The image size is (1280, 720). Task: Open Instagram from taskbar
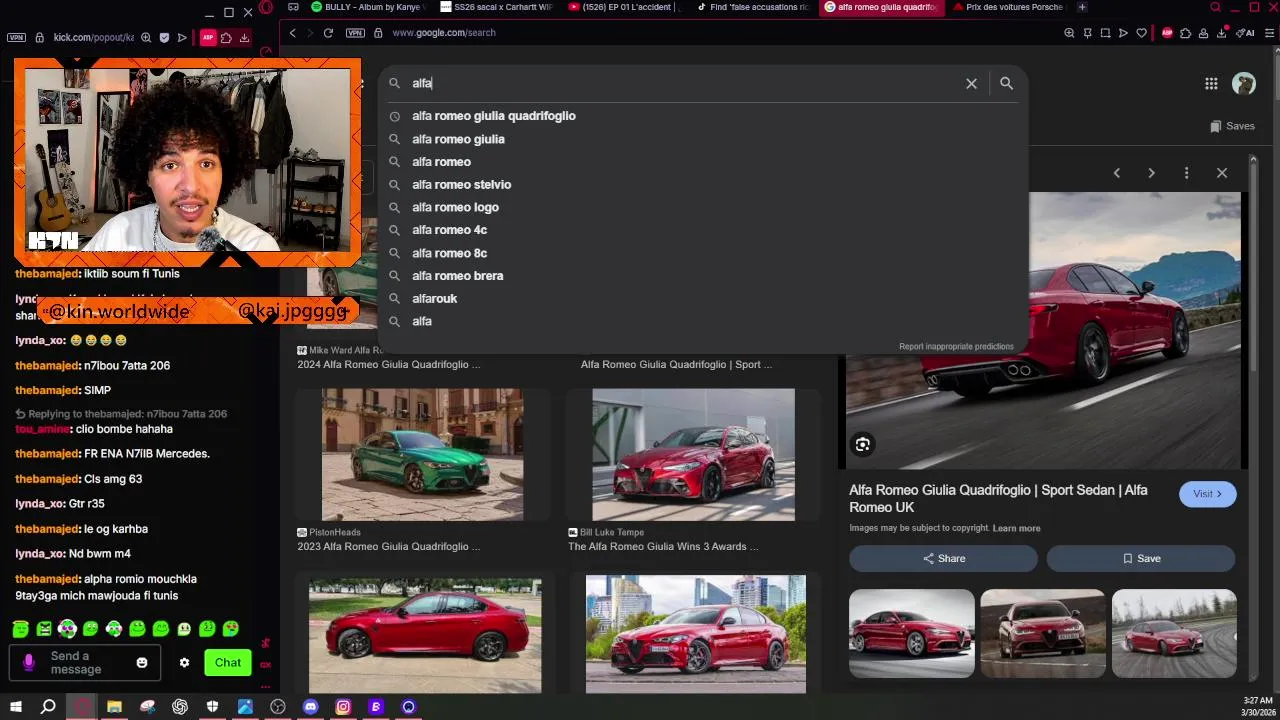coord(343,707)
